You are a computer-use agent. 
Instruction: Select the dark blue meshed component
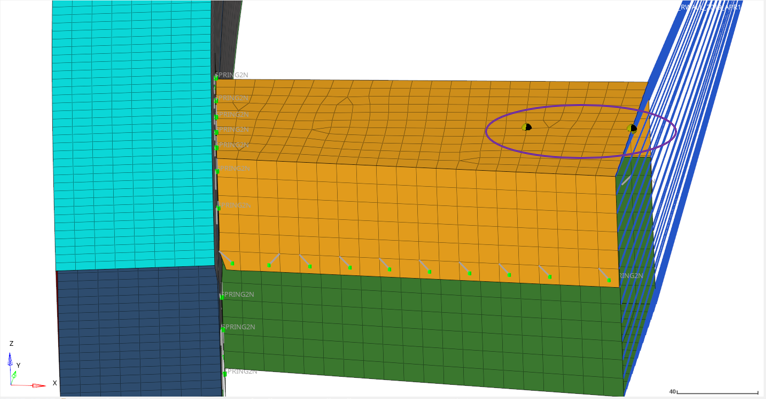coord(139,332)
